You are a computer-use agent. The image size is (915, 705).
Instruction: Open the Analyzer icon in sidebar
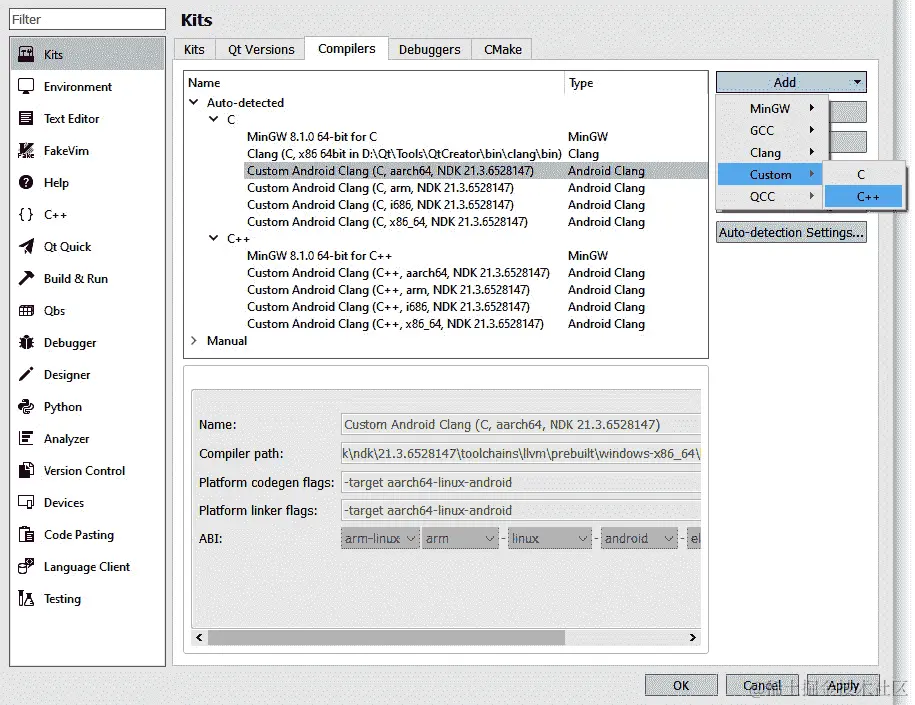click(x=26, y=438)
